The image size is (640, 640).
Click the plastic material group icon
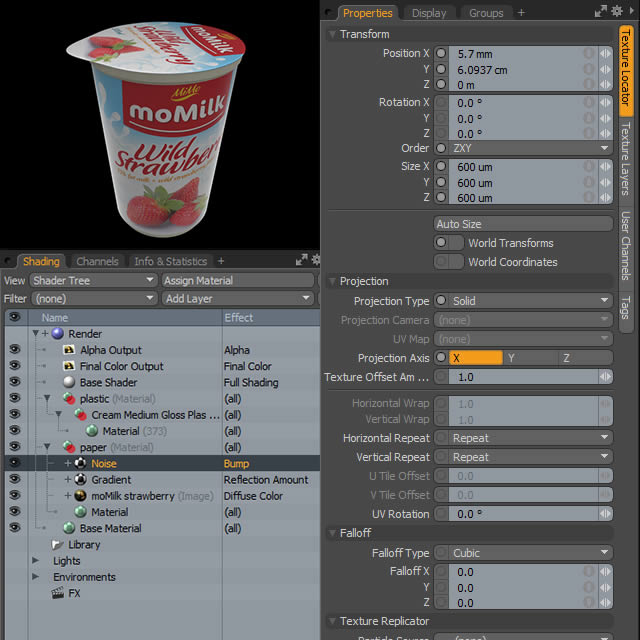[69, 399]
